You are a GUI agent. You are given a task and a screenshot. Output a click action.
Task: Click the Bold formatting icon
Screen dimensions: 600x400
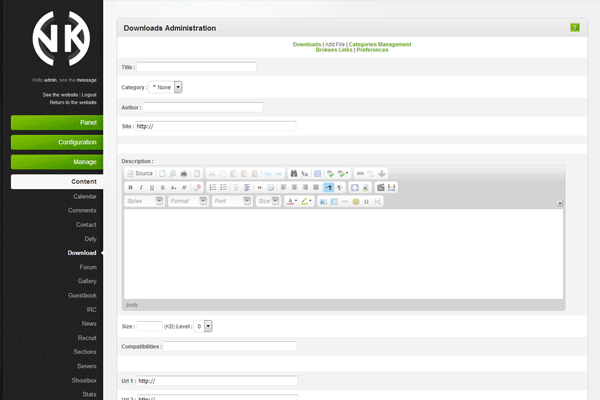131,187
